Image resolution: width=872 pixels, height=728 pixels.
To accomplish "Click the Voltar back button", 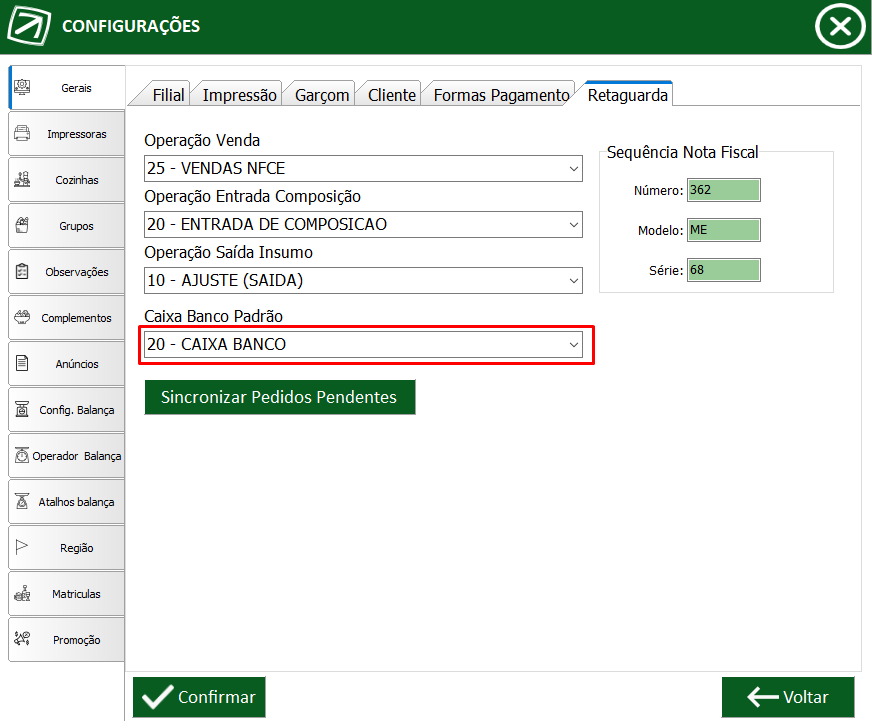I will pos(788,697).
